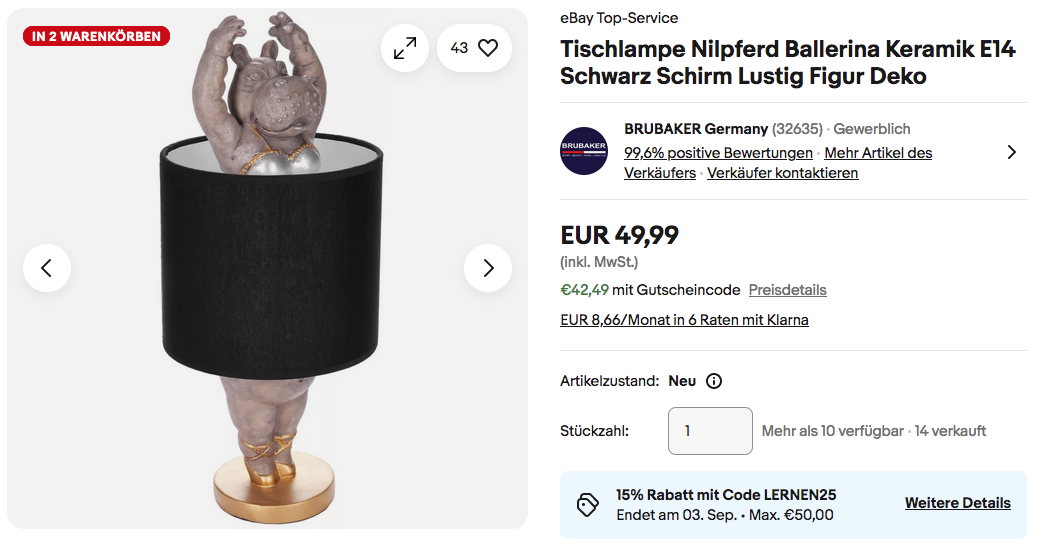Screen dimensions: 1043x550
Task: Click the 14 verkauft sold count
Action: click(x=950, y=431)
